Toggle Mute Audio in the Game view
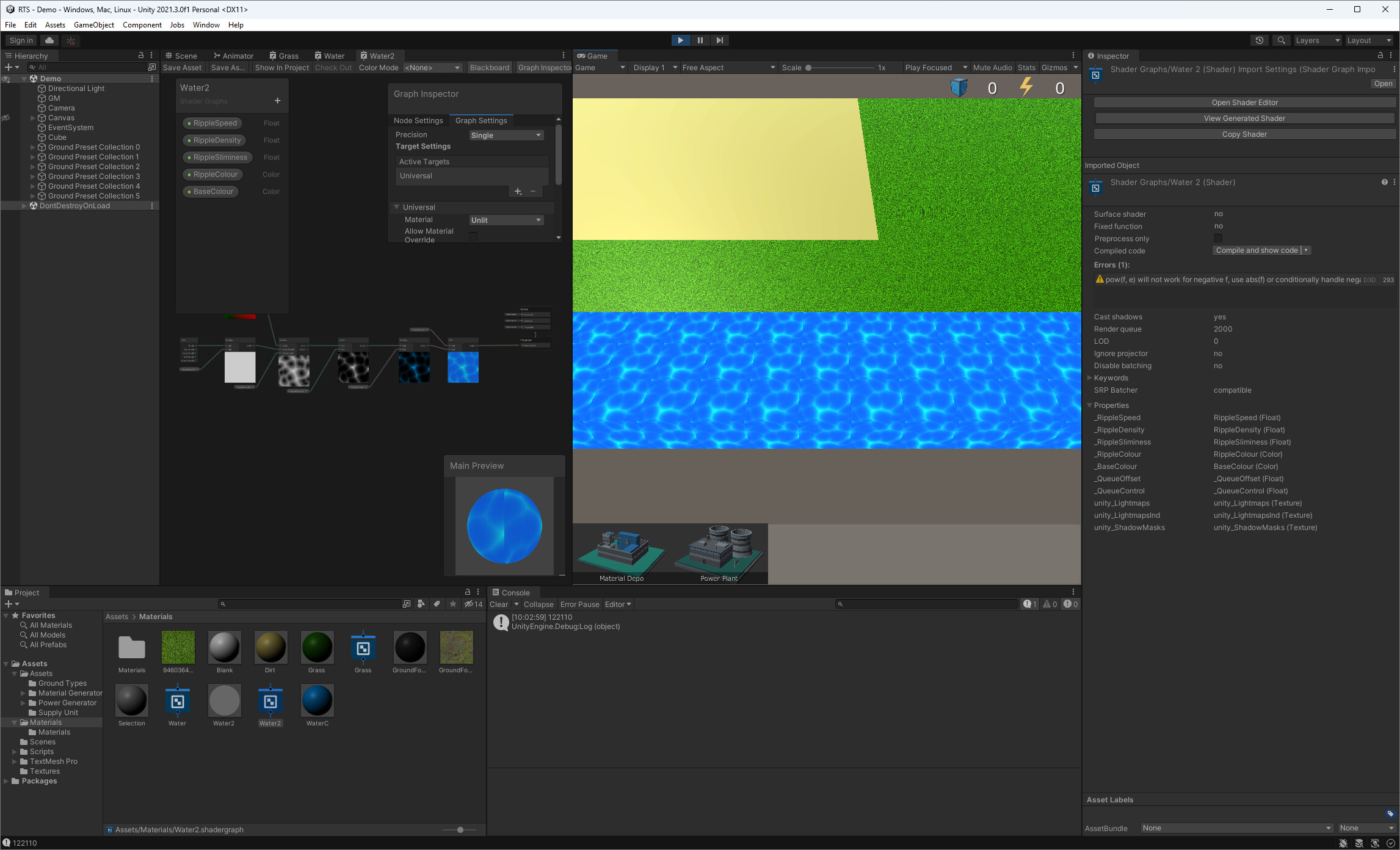This screenshot has width=1400, height=850. (x=993, y=67)
